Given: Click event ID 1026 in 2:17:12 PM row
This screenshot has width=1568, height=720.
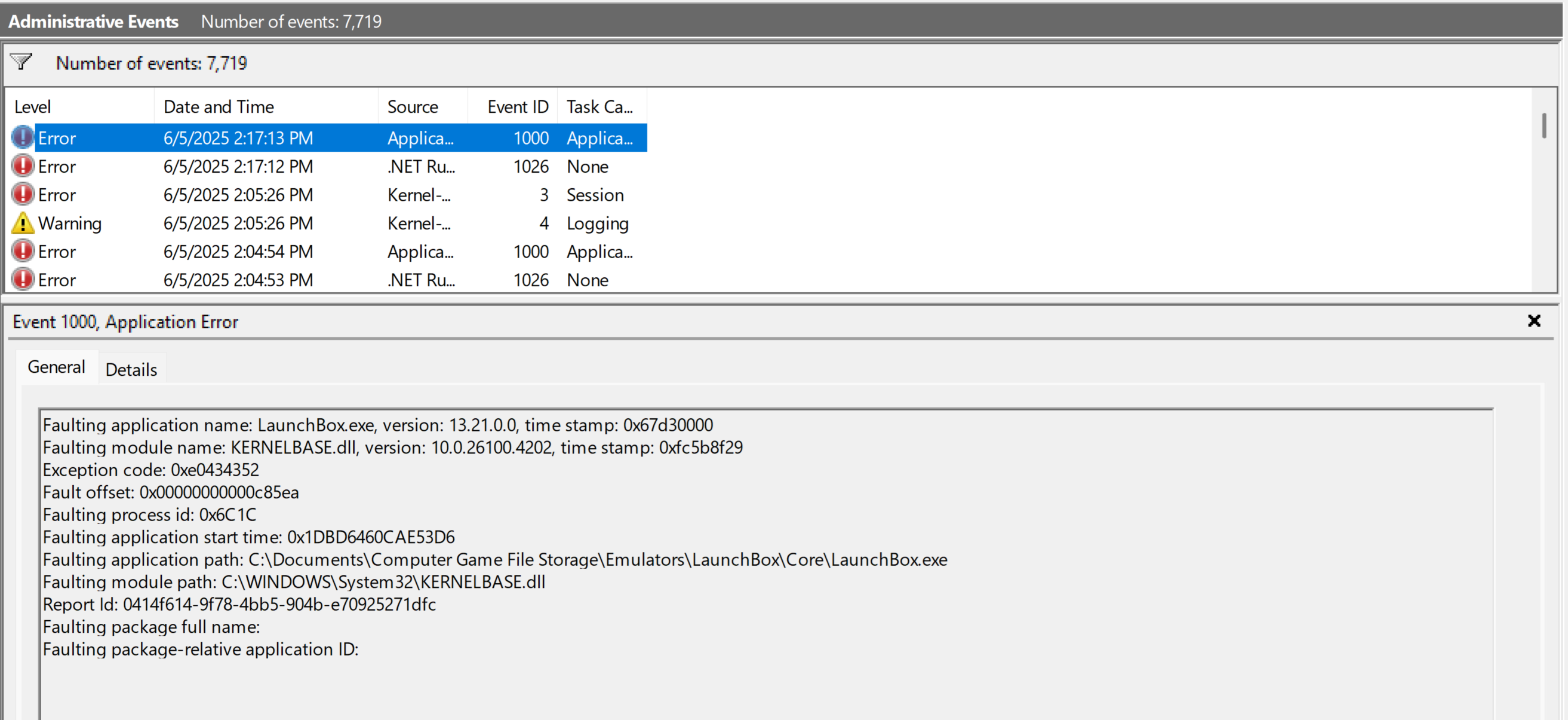Looking at the screenshot, I should pyautogui.click(x=531, y=166).
